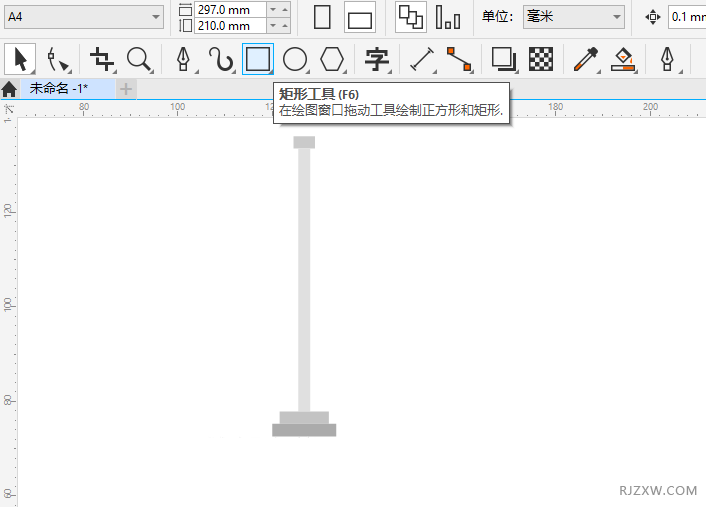
Task: Add a new document with plus tab
Action: (x=126, y=89)
